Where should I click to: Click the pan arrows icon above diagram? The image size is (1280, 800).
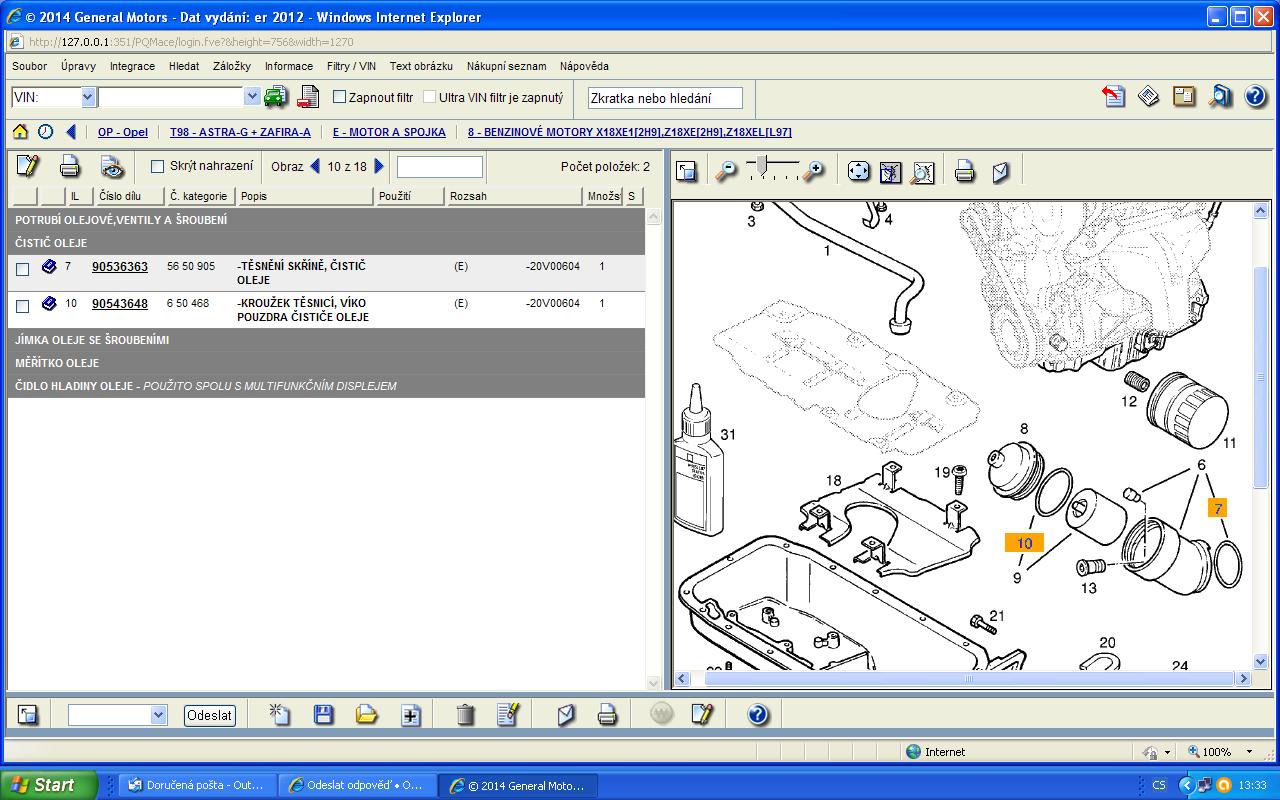[x=858, y=171]
